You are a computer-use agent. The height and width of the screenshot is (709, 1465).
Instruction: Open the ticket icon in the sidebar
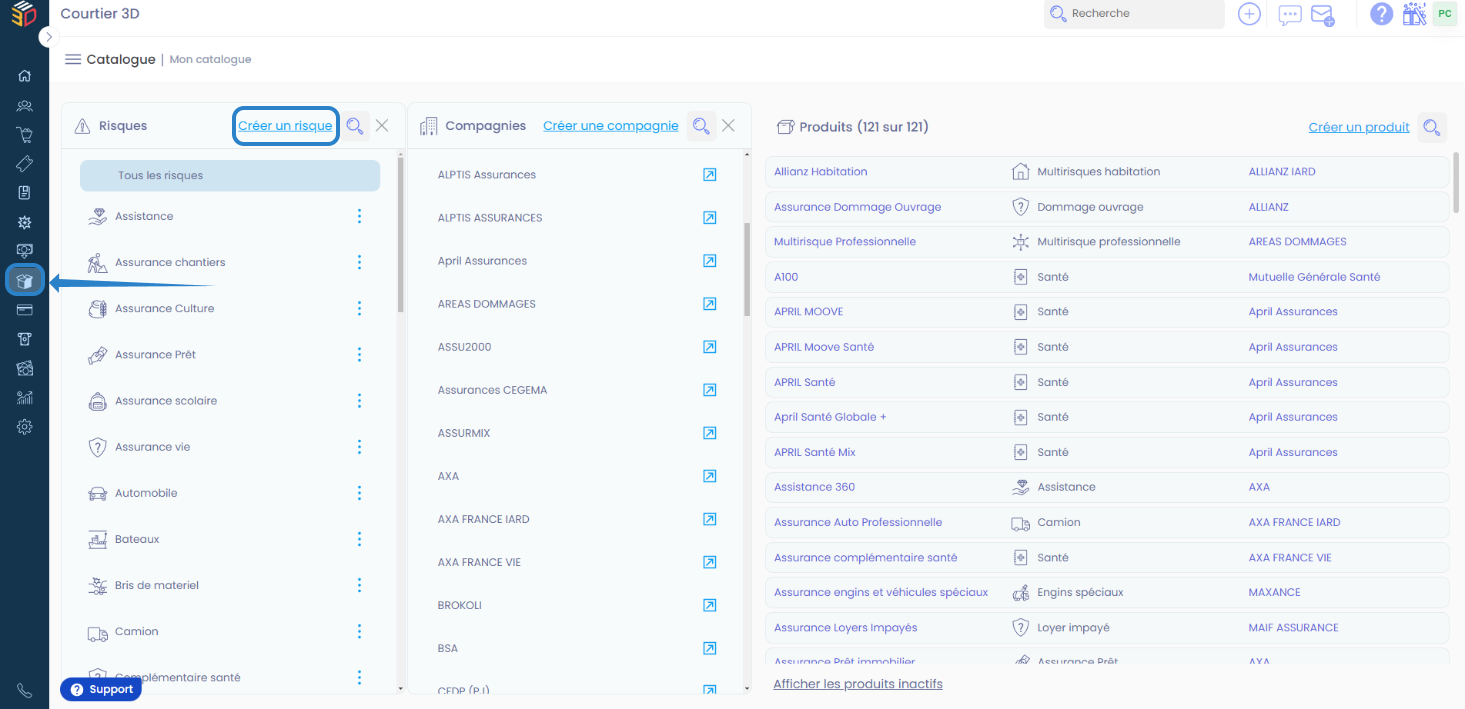pyautogui.click(x=25, y=164)
